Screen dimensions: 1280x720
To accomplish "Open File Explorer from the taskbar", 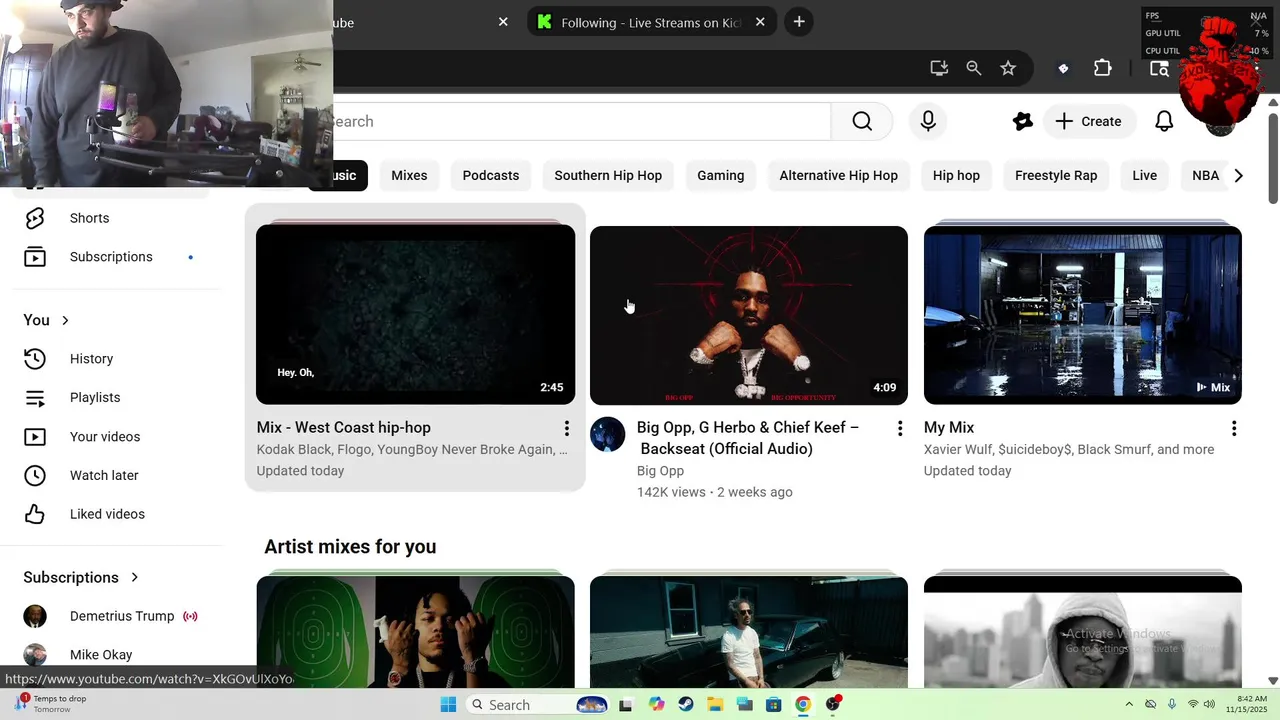I will point(714,704).
